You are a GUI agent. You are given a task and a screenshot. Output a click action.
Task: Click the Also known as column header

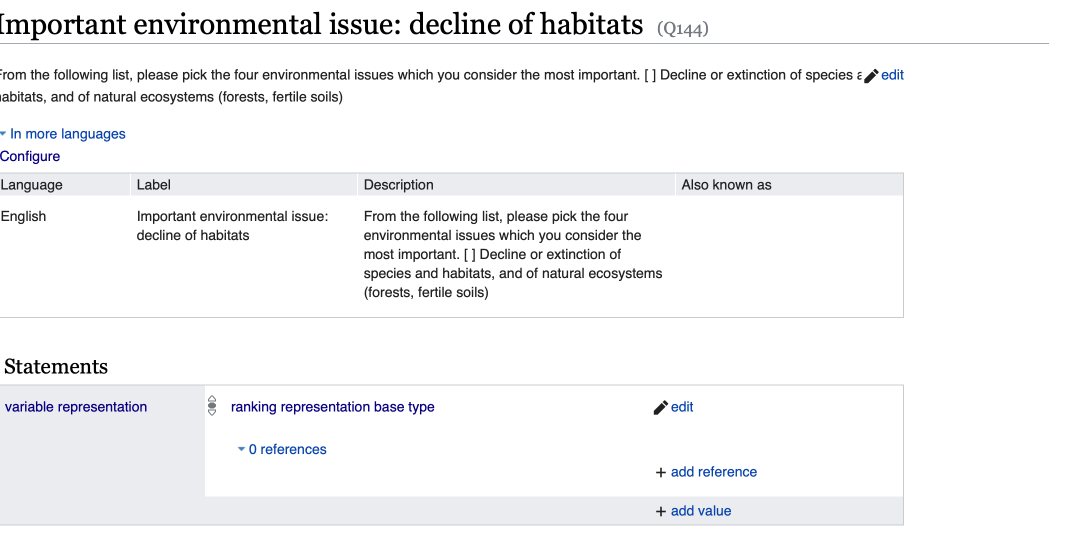coord(726,185)
